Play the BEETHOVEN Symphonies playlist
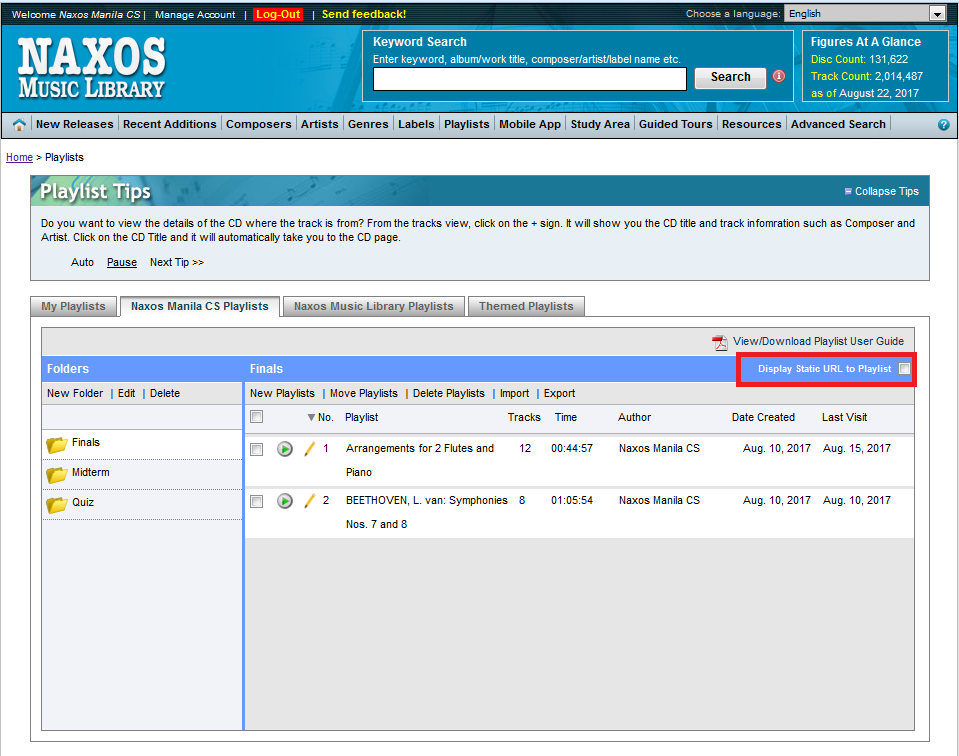 [x=285, y=501]
